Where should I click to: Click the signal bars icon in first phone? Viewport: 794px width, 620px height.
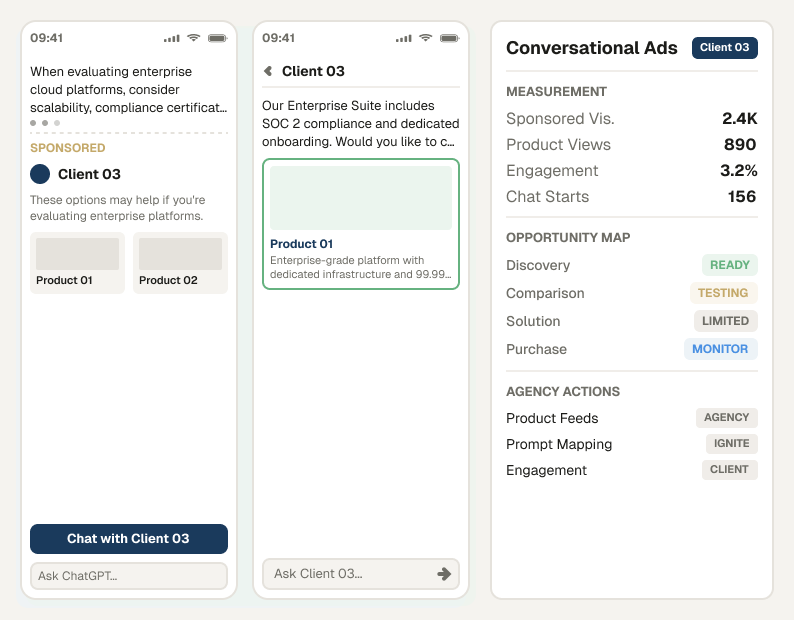click(172, 38)
